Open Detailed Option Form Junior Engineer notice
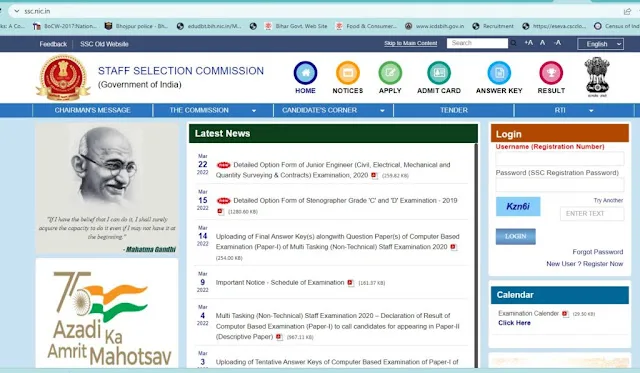Viewport: 640px width, 373px height. click(333, 170)
